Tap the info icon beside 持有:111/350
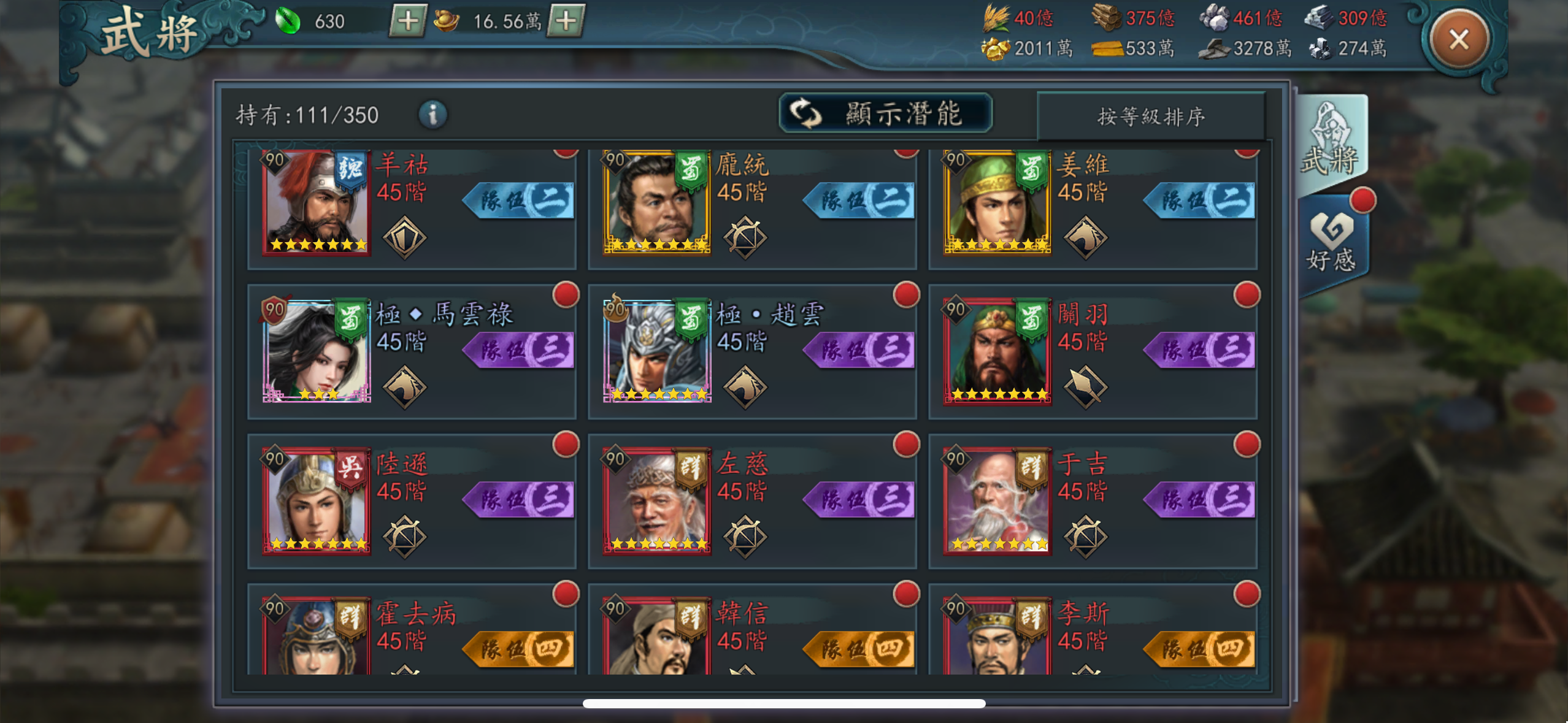 point(432,115)
